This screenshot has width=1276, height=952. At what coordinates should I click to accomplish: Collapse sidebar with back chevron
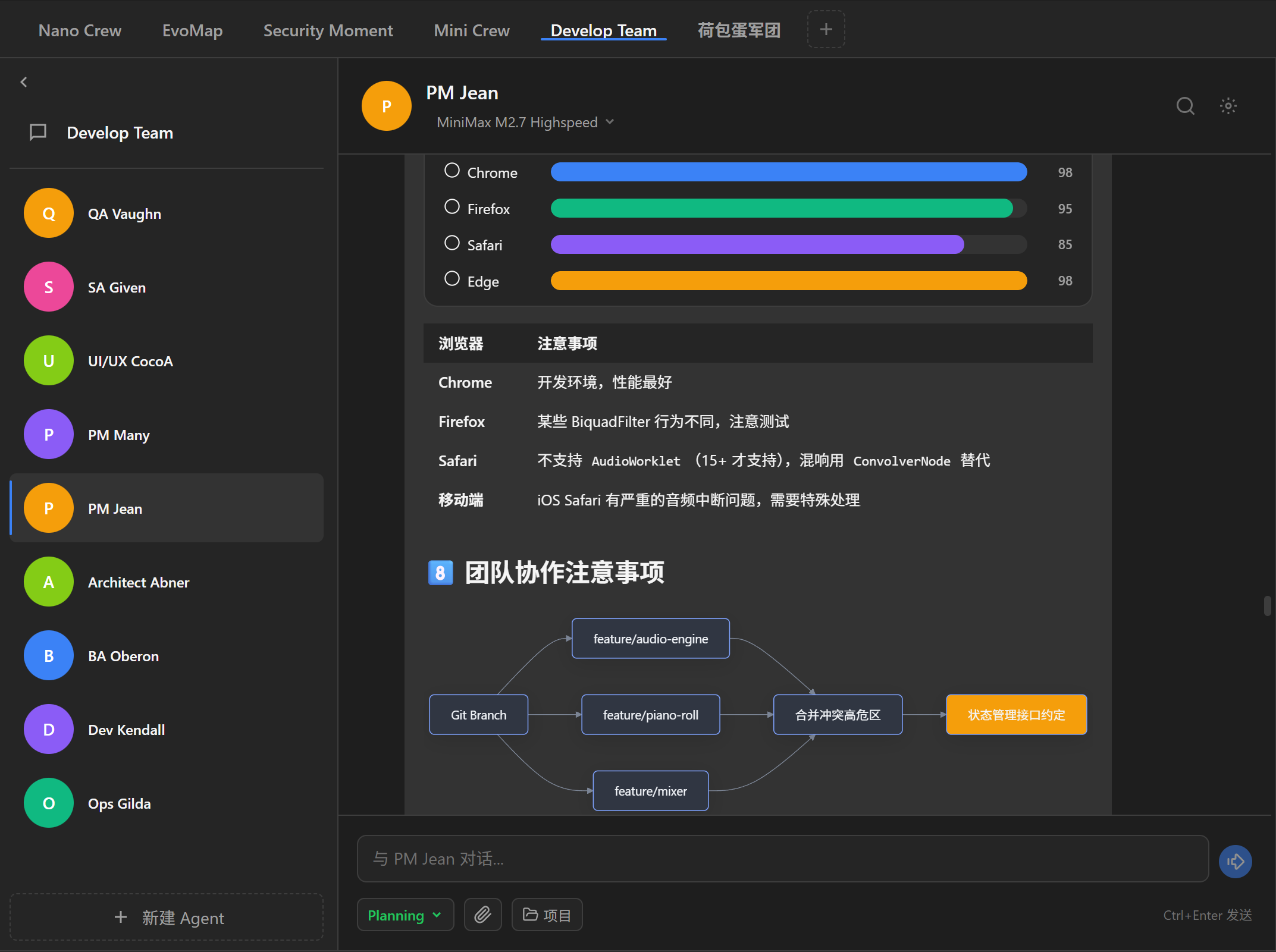point(24,82)
